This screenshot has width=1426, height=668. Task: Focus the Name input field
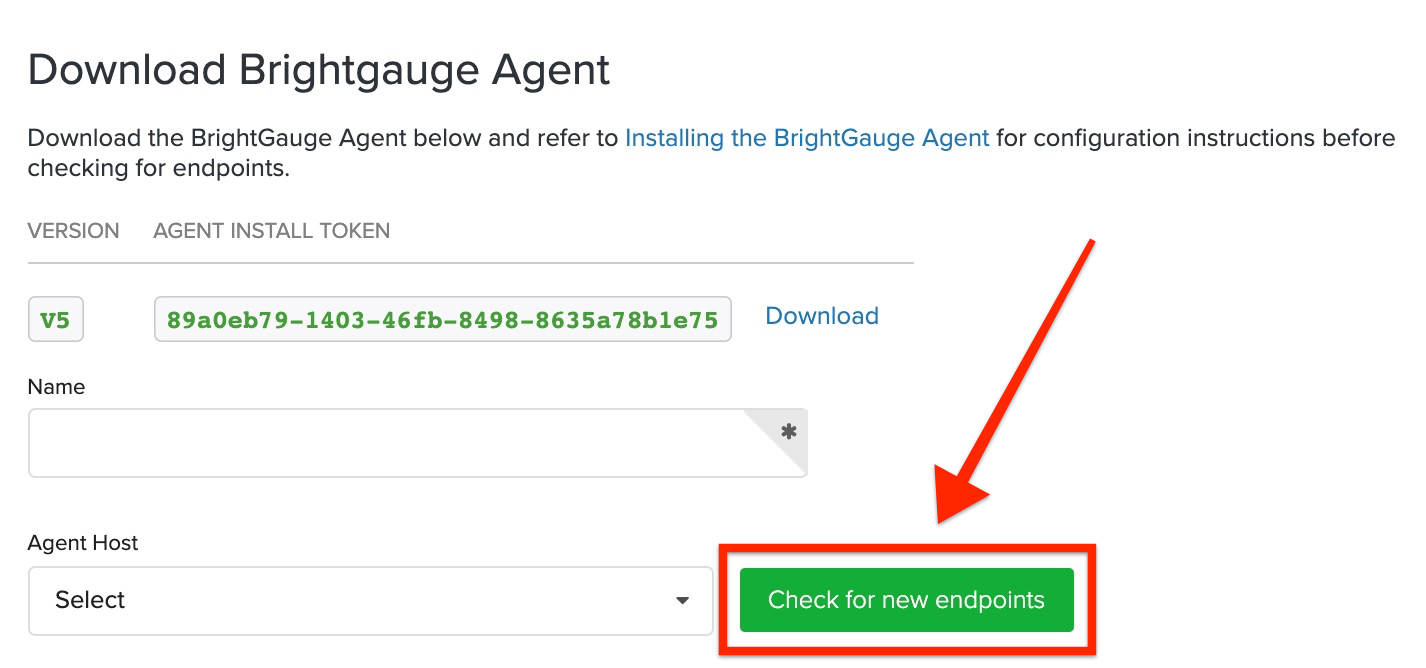click(x=417, y=442)
